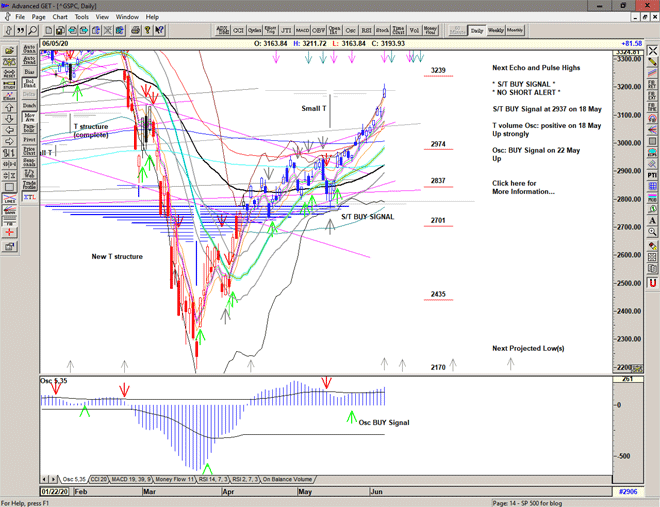This screenshot has width=660, height=507.
Task: Open the Page menu
Action: (38, 17)
